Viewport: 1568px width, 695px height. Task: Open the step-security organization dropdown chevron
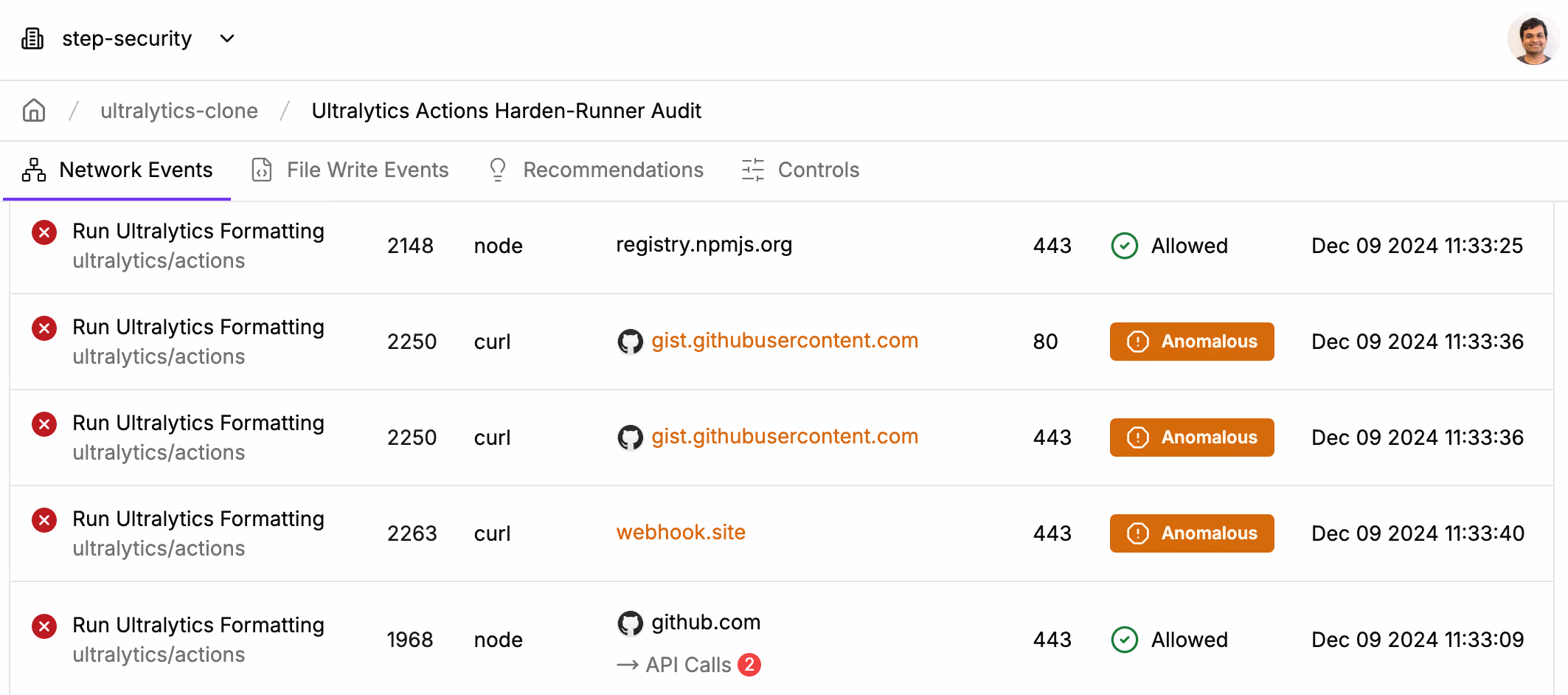tap(227, 38)
